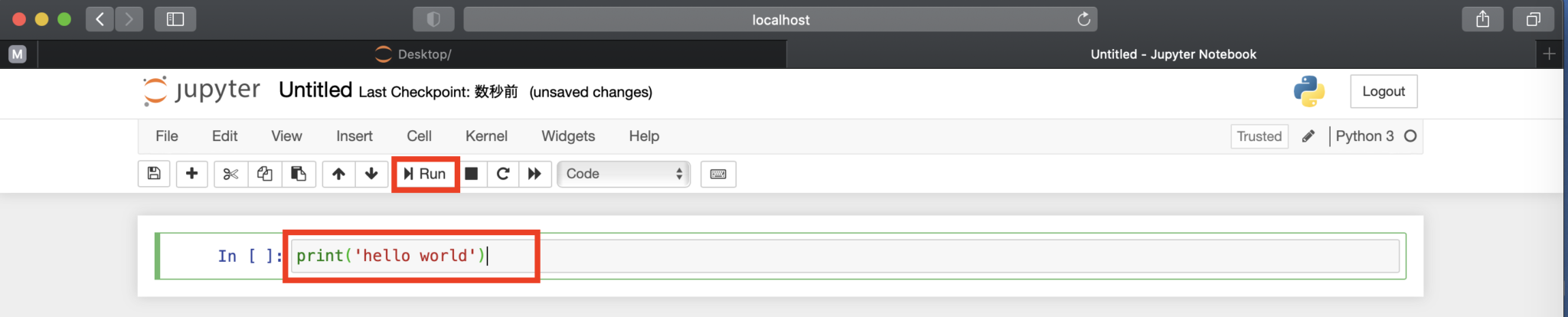Open the command palette keyboard icon
Viewport: 1568px width, 317px height.
coord(718,174)
